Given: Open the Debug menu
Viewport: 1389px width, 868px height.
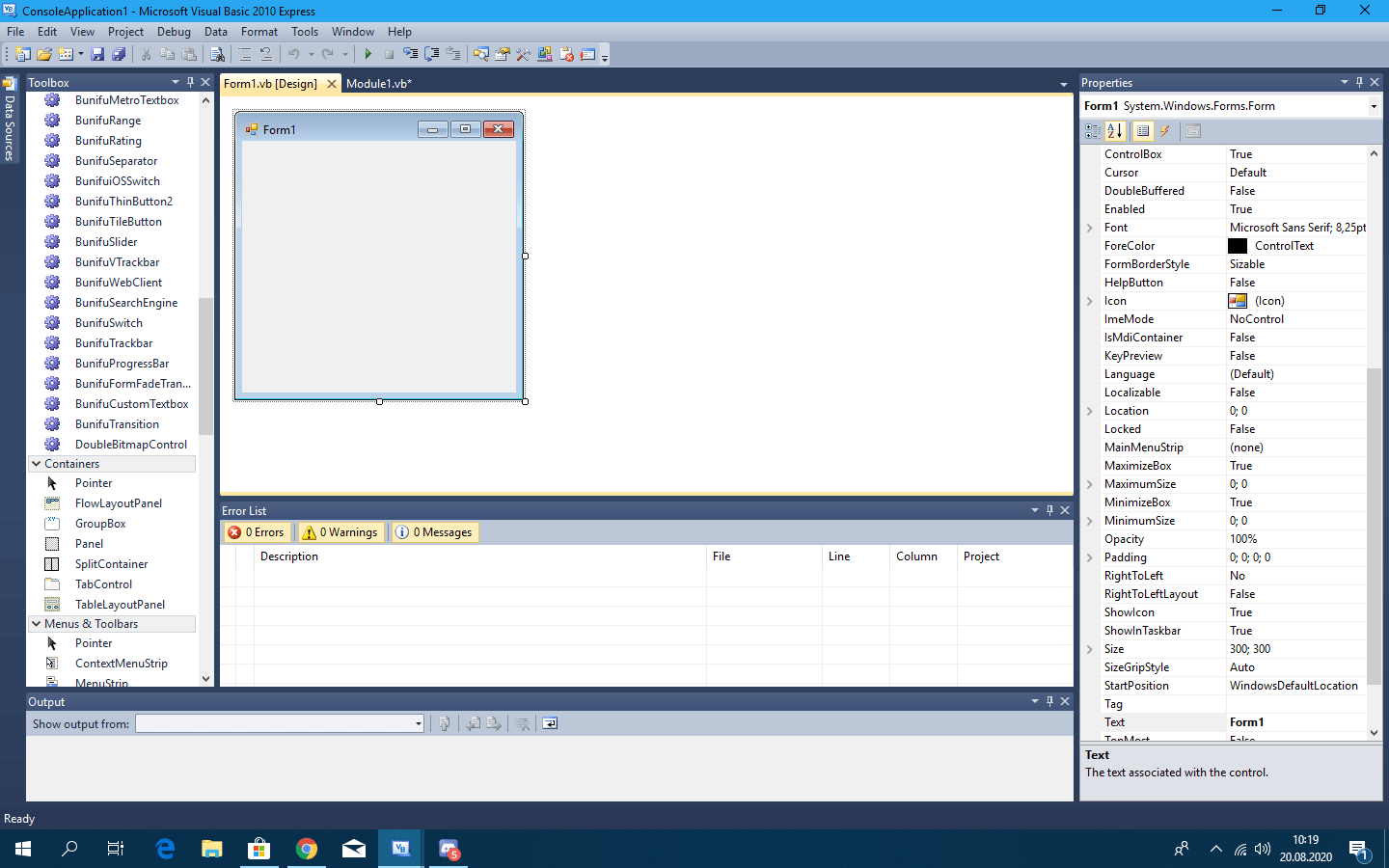Looking at the screenshot, I should click(x=174, y=32).
